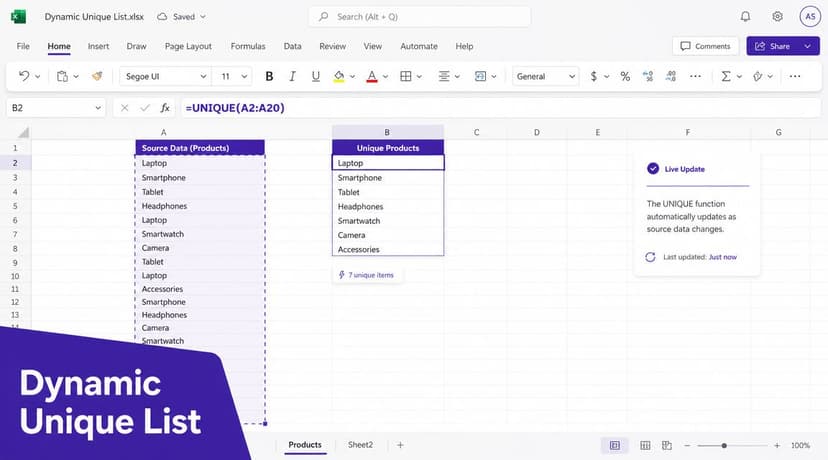This screenshot has height=460, width=828.
Task: Toggle italic formatting
Action: click(292, 76)
